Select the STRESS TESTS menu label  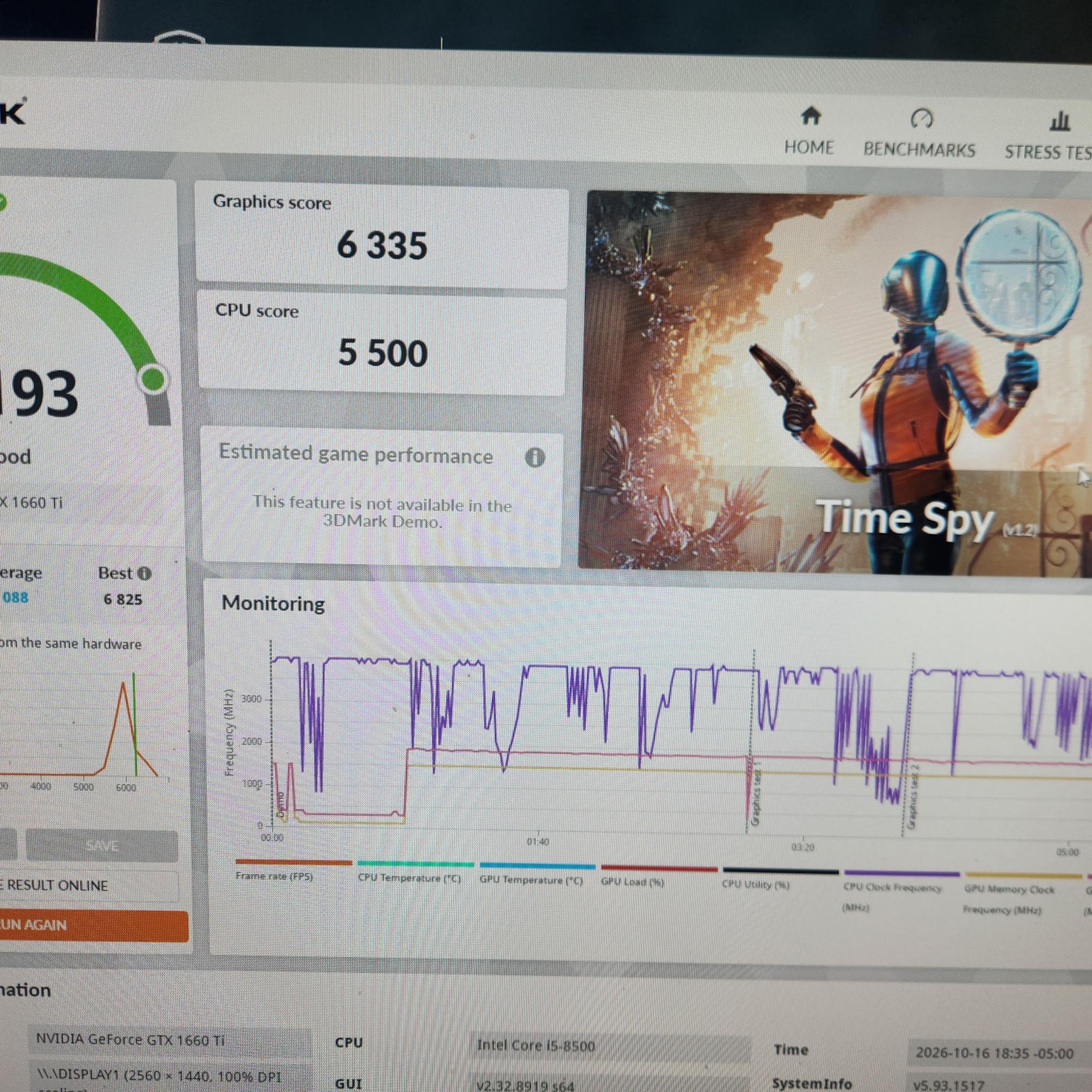point(1047,152)
